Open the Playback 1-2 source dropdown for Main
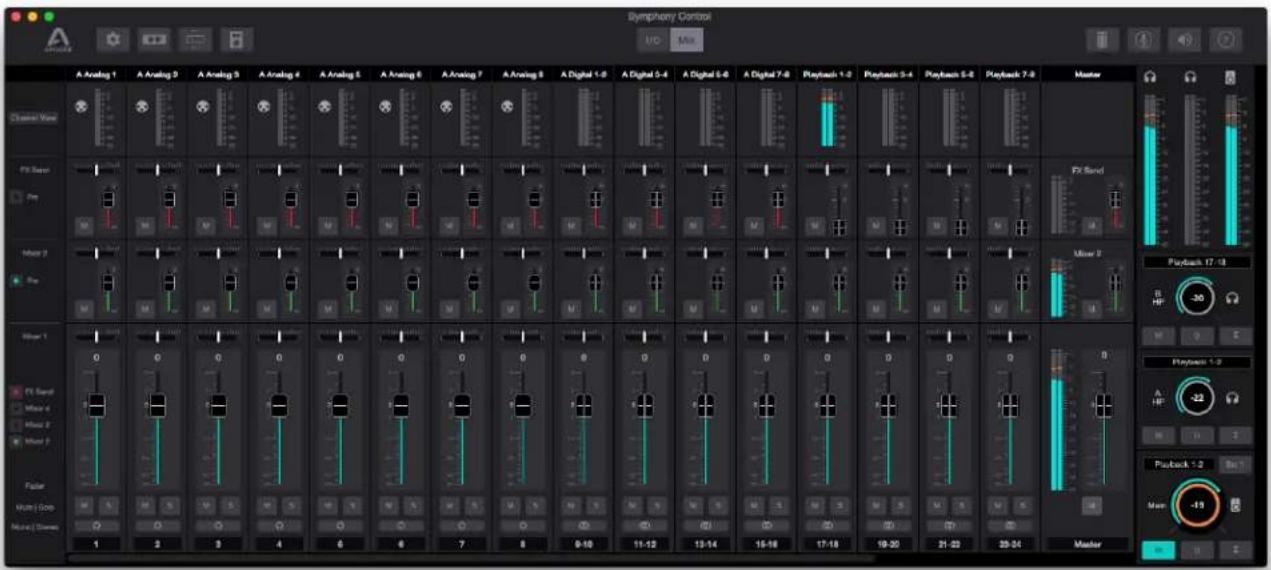The height and width of the screenshot is (570, 1271). 1179,464
